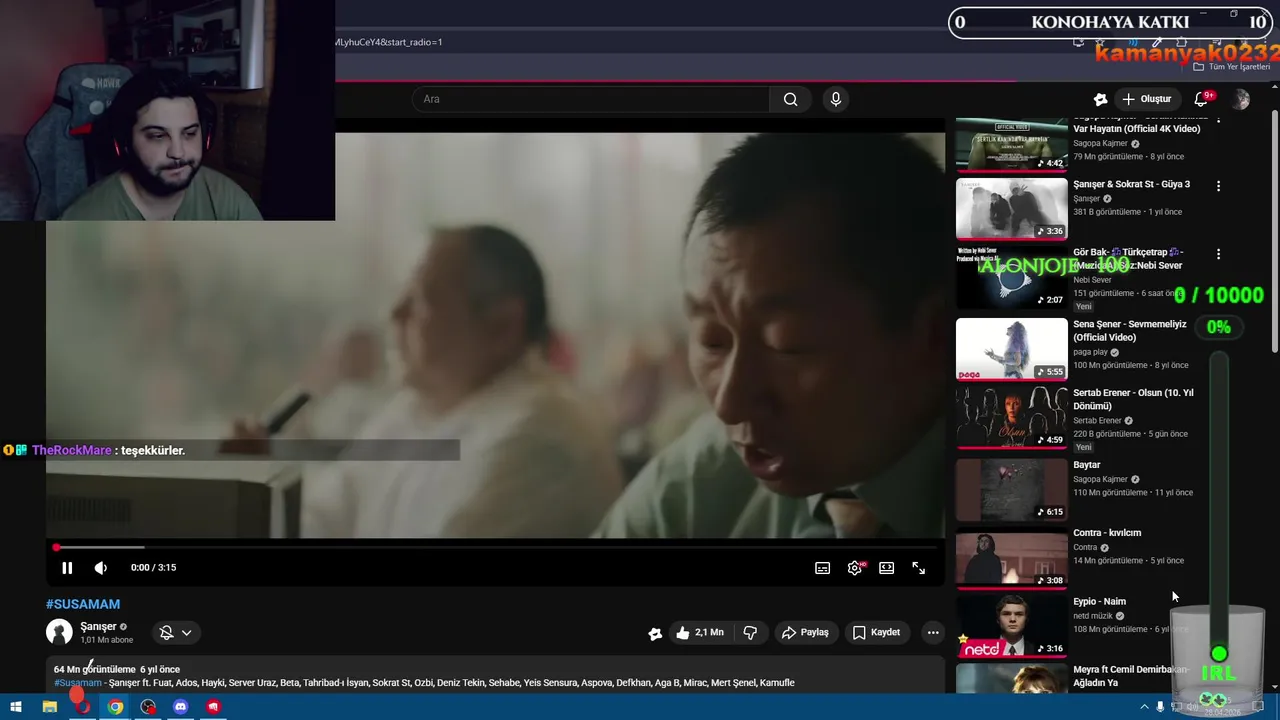The height and width of the screenshot is (720, 1280).
Task: Open the Contra - kıvılcım video title
Action: pyautogui.click(x=1106, y=533)
